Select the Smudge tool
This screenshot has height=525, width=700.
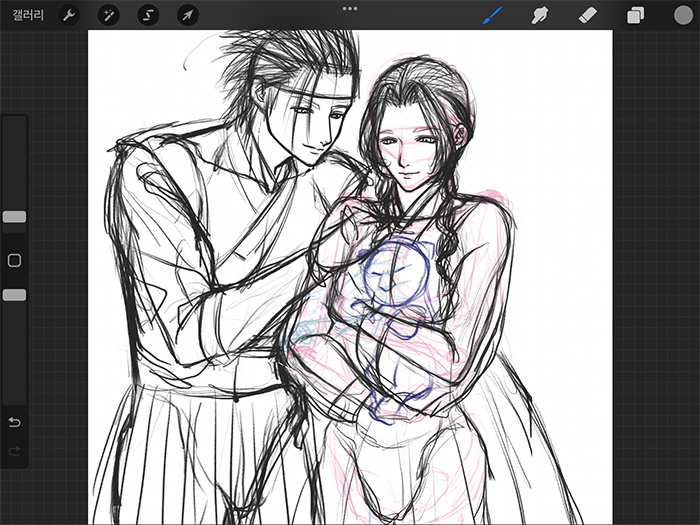tap(540, 15)
